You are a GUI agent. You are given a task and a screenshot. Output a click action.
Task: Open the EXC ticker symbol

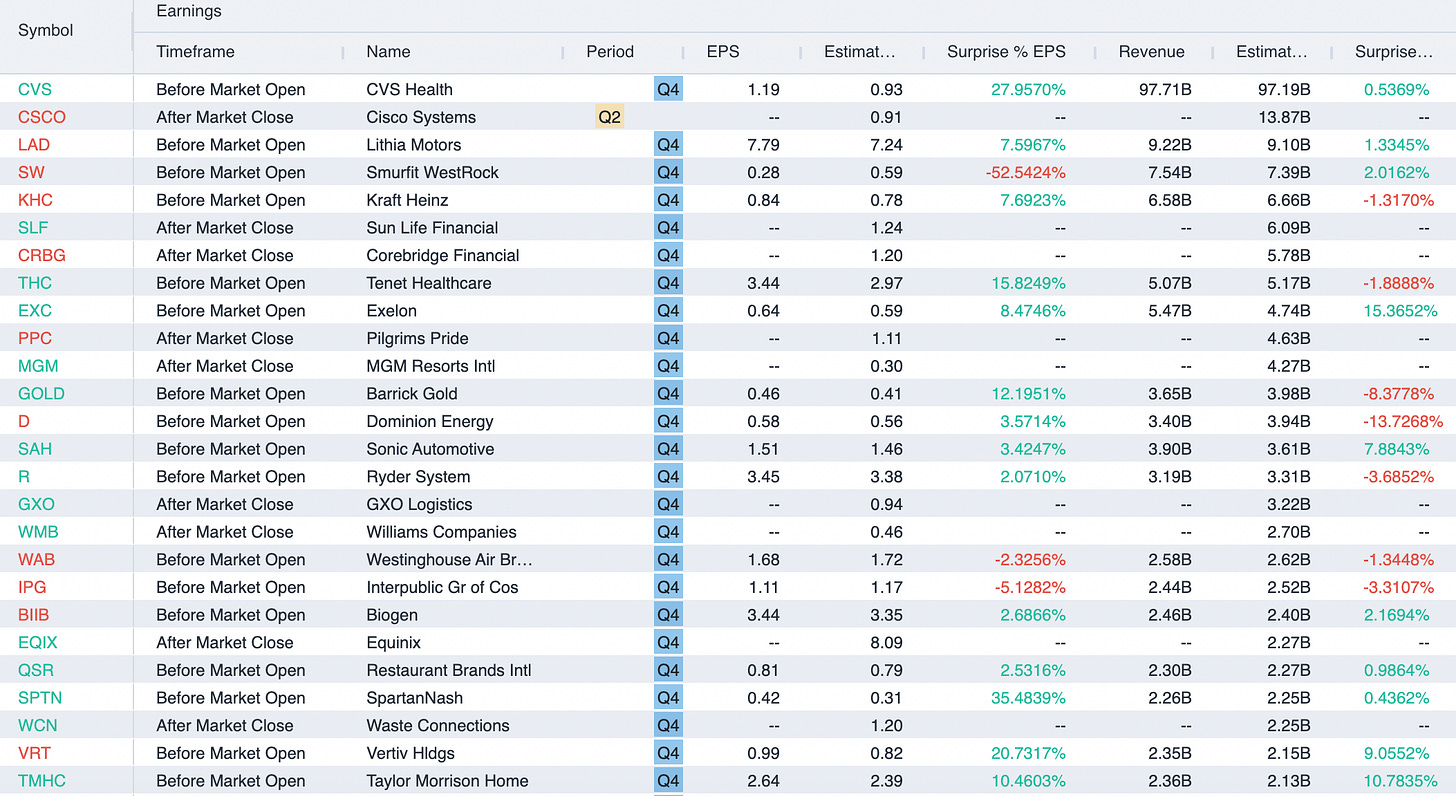point(34,311)
